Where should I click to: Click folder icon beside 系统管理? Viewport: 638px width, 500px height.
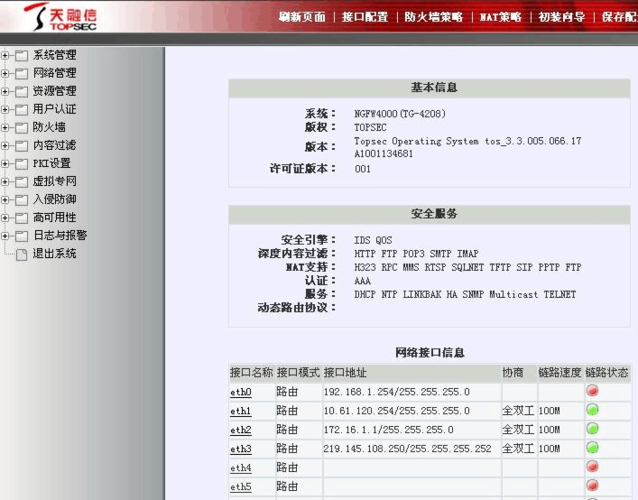click(x=22, y=55)
